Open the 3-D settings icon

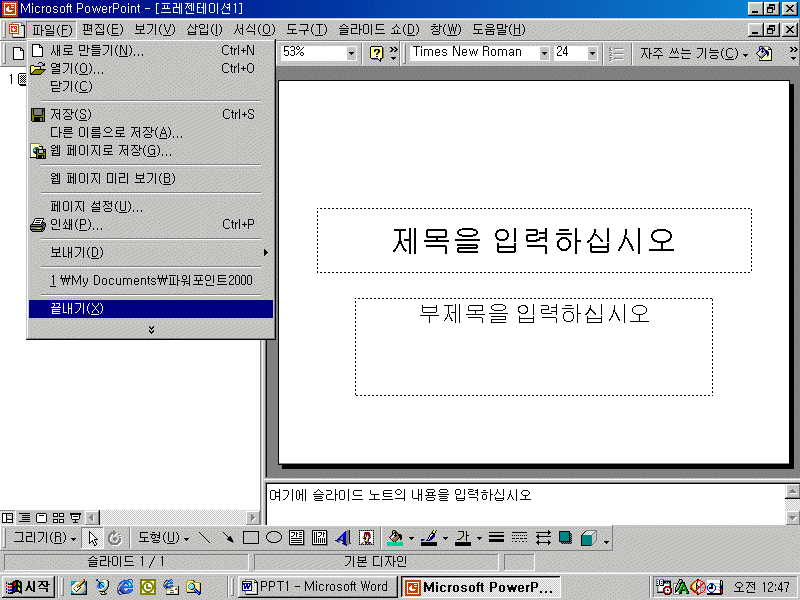[588, 538]
